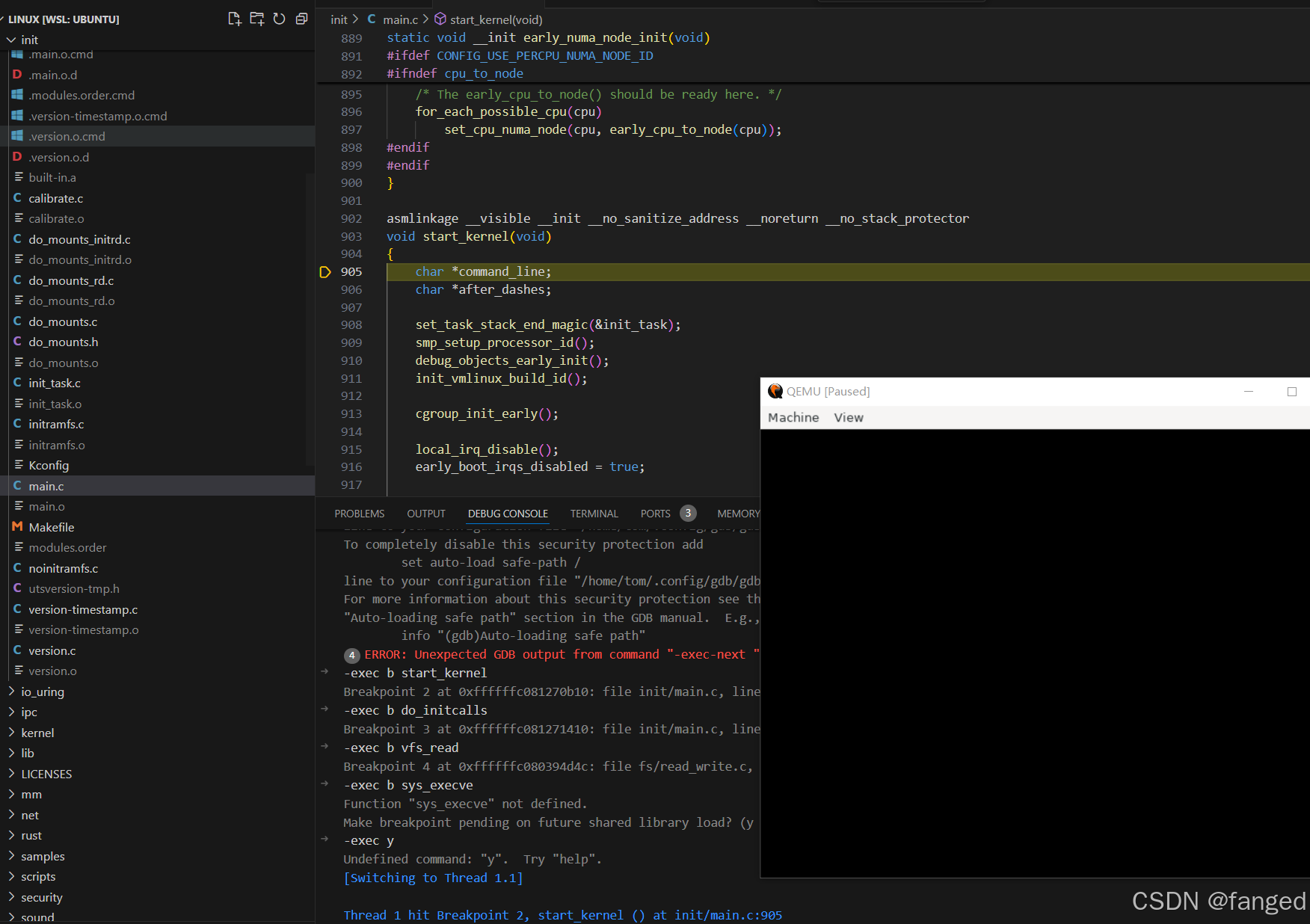
Task: Click the C language icon next to main.c
Action: pyautogui.click(x=17, y=486)
